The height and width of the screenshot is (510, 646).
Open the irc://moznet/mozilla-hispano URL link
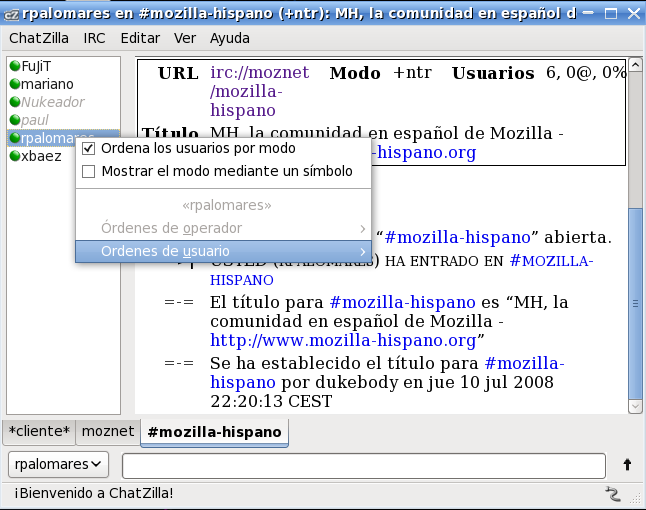pyautogui.click(x=260, y=91)
